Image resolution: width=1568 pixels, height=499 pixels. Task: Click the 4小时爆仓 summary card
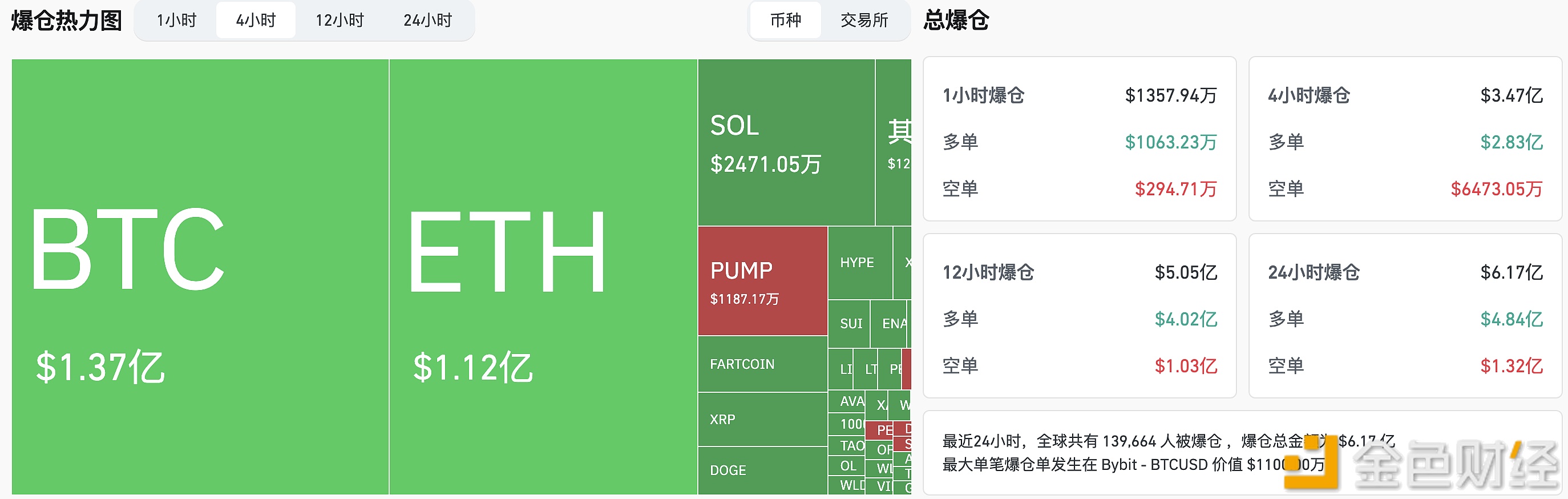tap(1404, 139)
